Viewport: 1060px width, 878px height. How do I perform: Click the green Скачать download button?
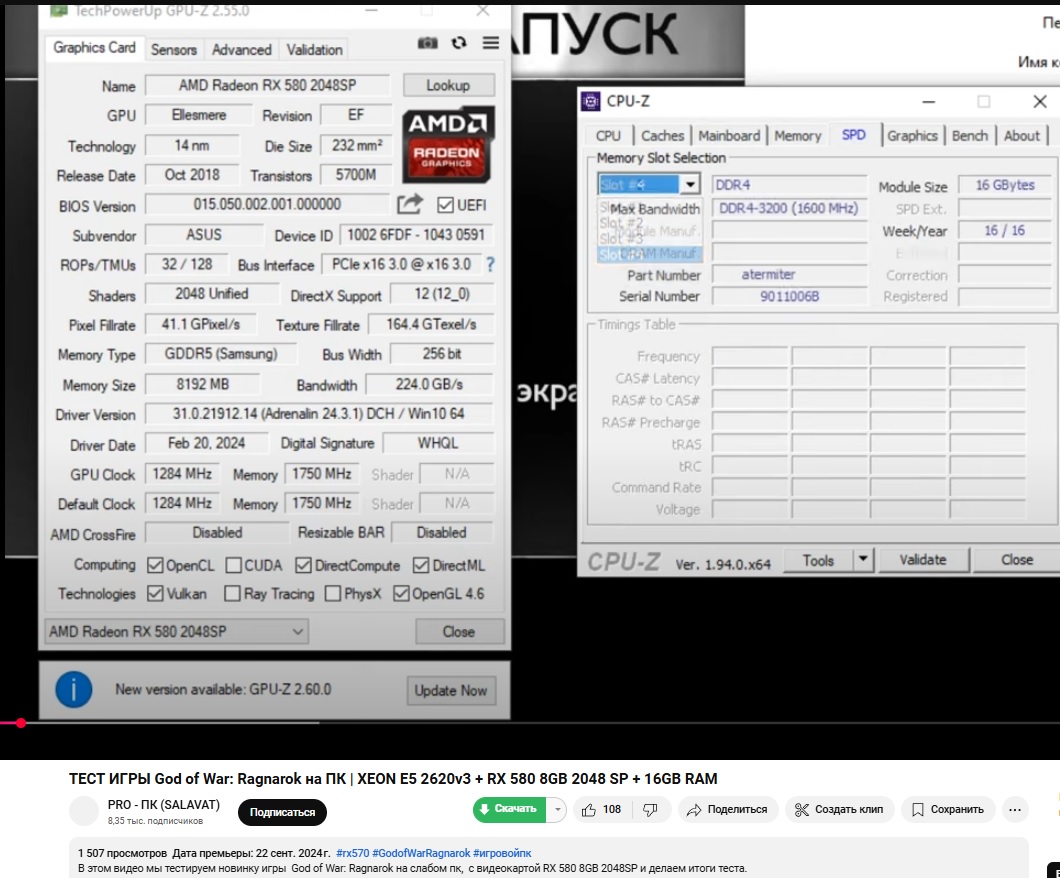(x=510, y=809)
